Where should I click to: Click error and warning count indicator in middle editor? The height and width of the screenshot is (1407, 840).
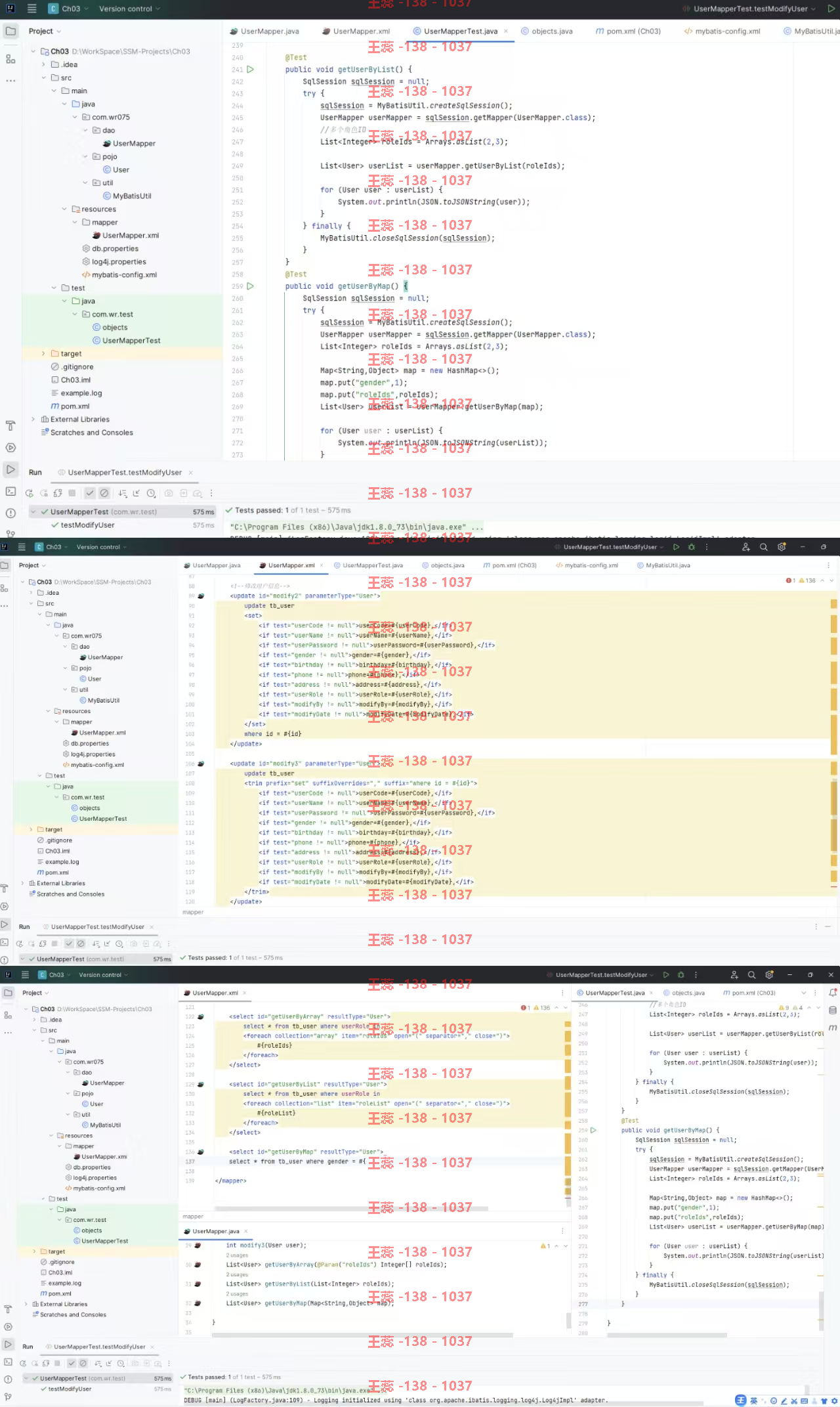pyautogui.click(x=801, y=580)
